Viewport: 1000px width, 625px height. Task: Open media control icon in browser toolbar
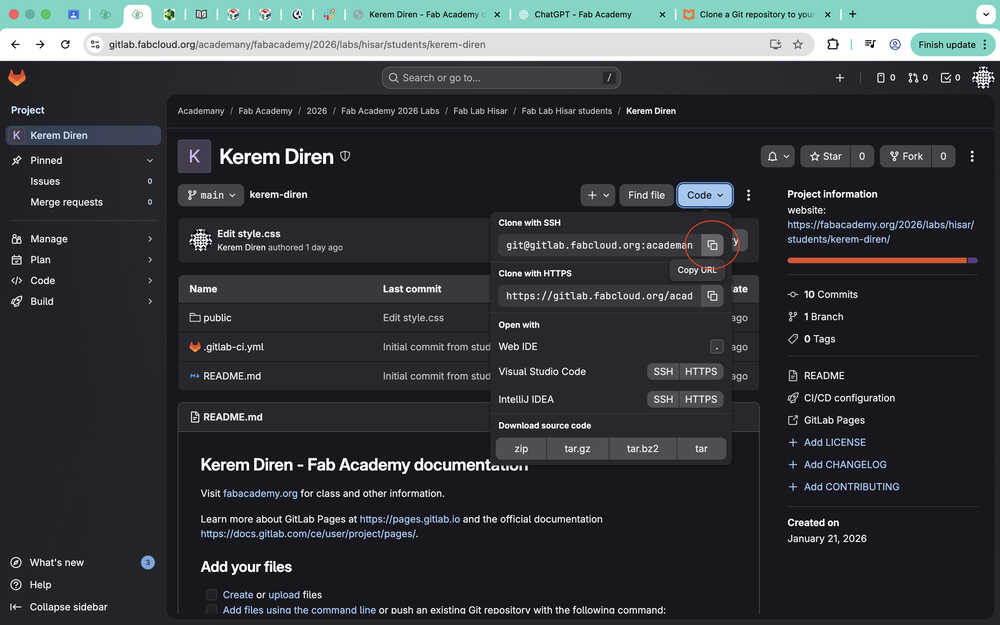870,45
